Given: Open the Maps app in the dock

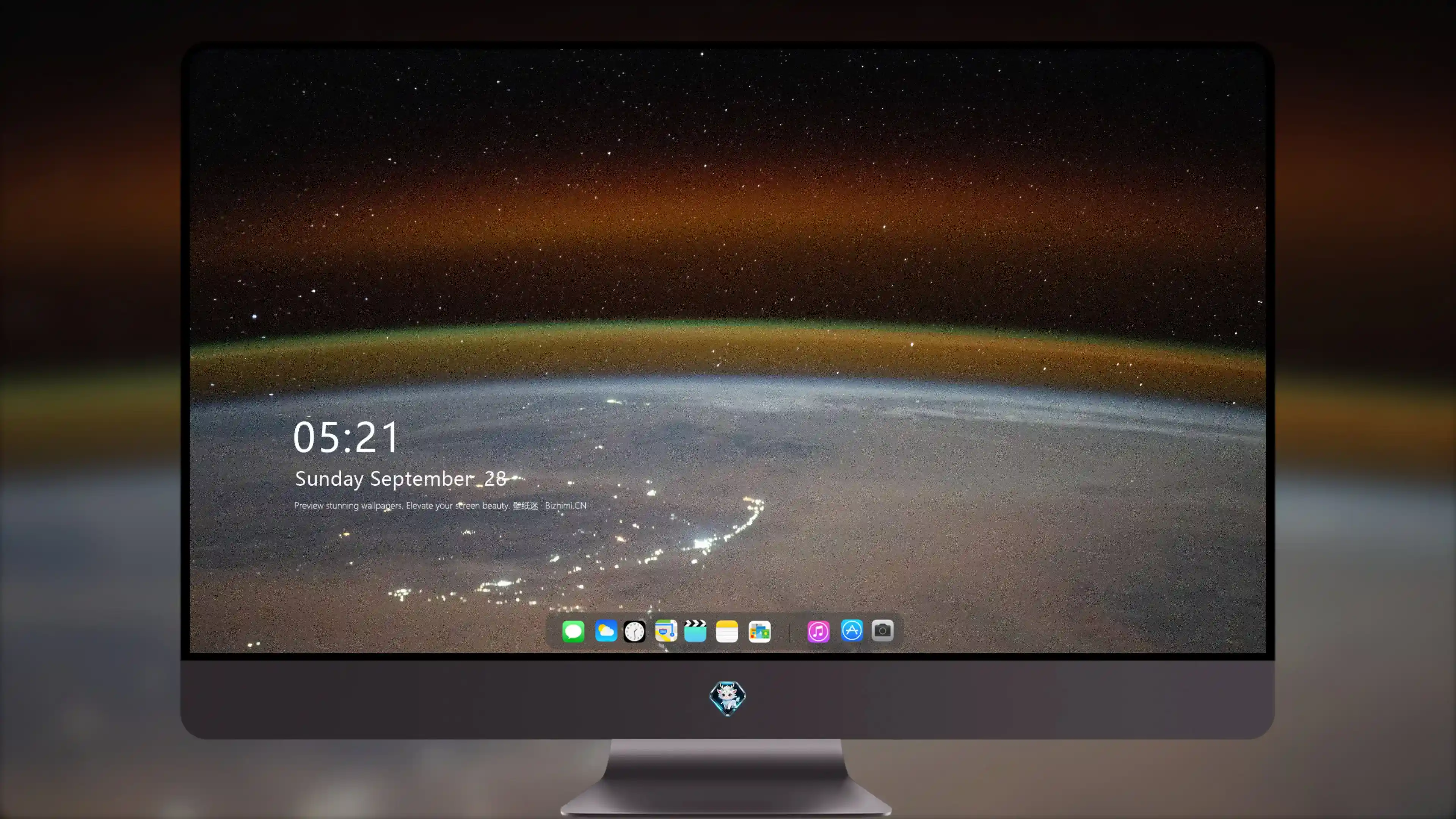Looking at the screenshot, I should coord(666,631).
